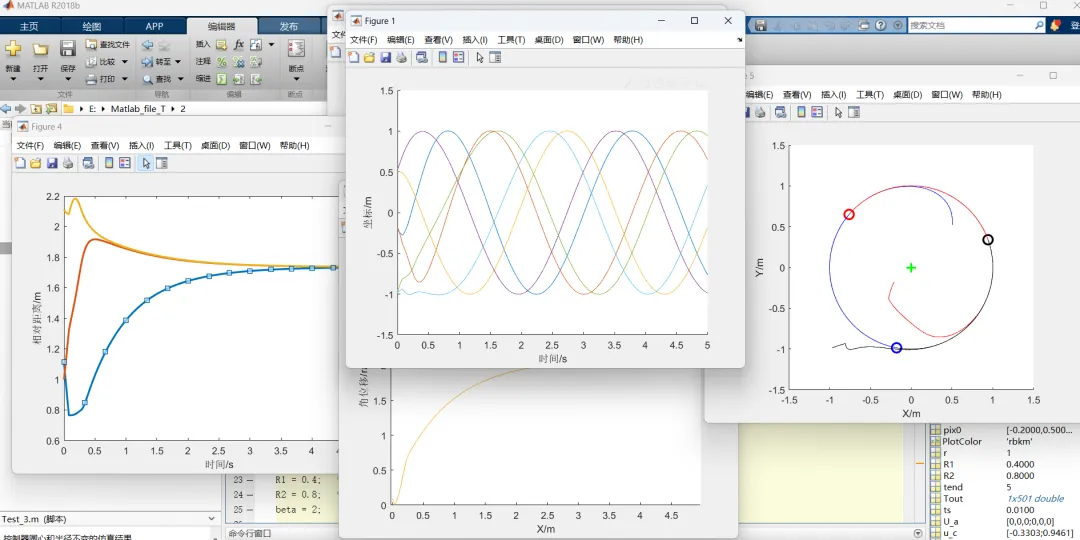
Task: Click the 比较 (Compare) button in ribbon
Action: point(101,62)
